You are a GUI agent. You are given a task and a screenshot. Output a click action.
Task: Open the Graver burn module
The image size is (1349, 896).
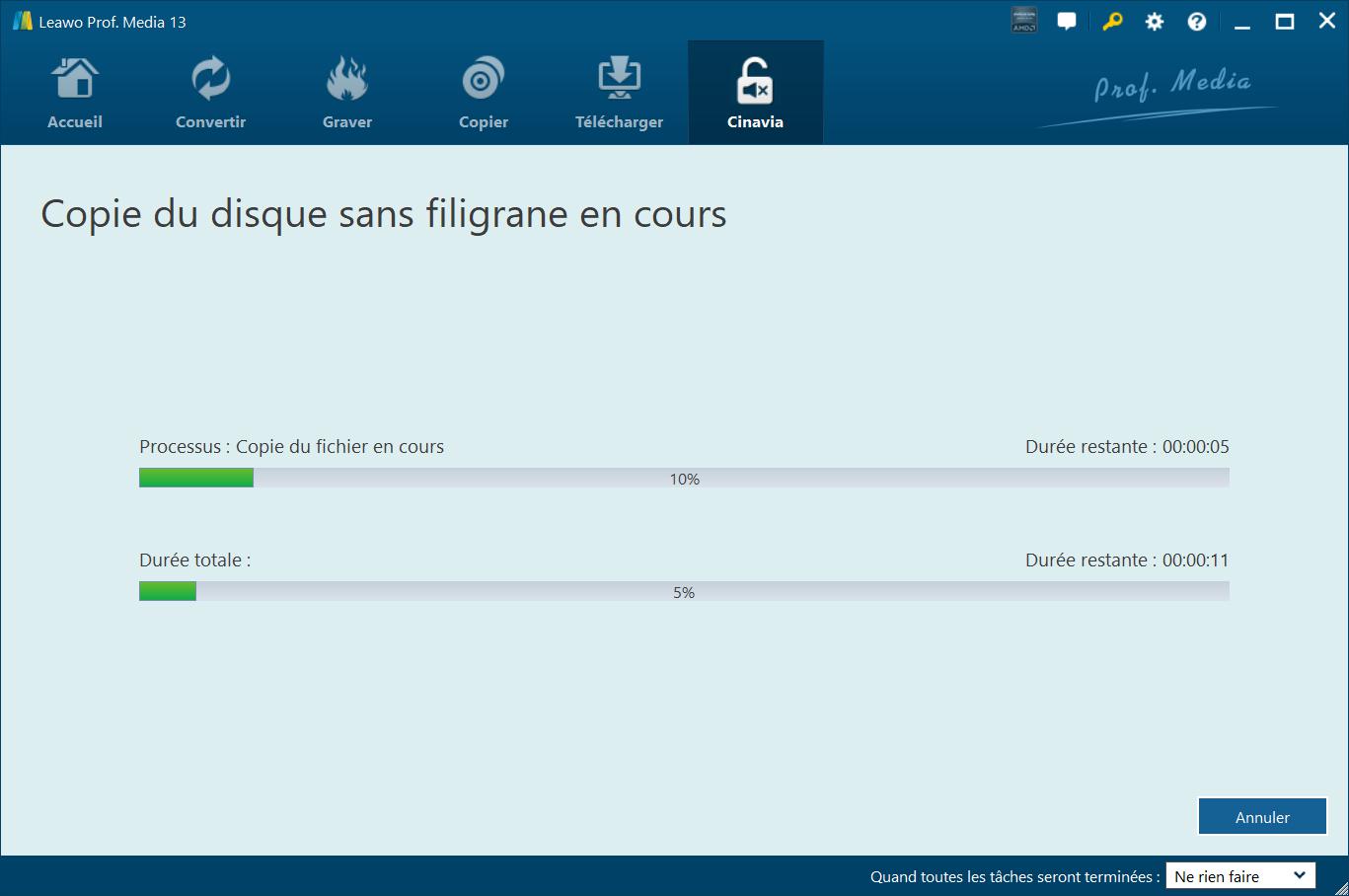(x=347, y=93)
